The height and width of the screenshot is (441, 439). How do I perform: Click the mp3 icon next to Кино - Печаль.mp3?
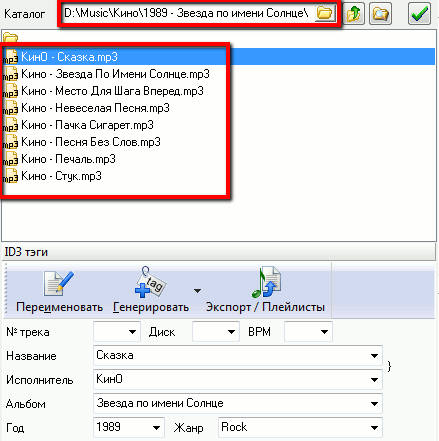tap(10, 159)
